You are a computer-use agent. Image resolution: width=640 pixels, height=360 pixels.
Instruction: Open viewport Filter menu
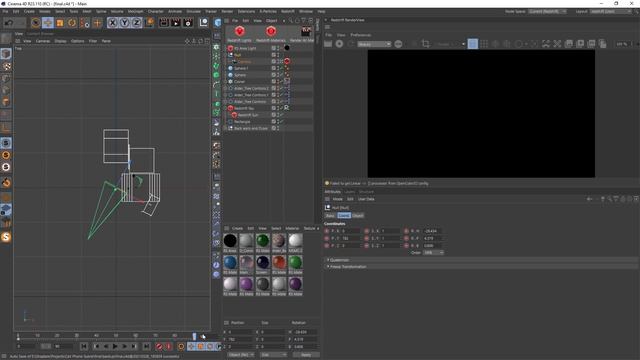point(93,41)
